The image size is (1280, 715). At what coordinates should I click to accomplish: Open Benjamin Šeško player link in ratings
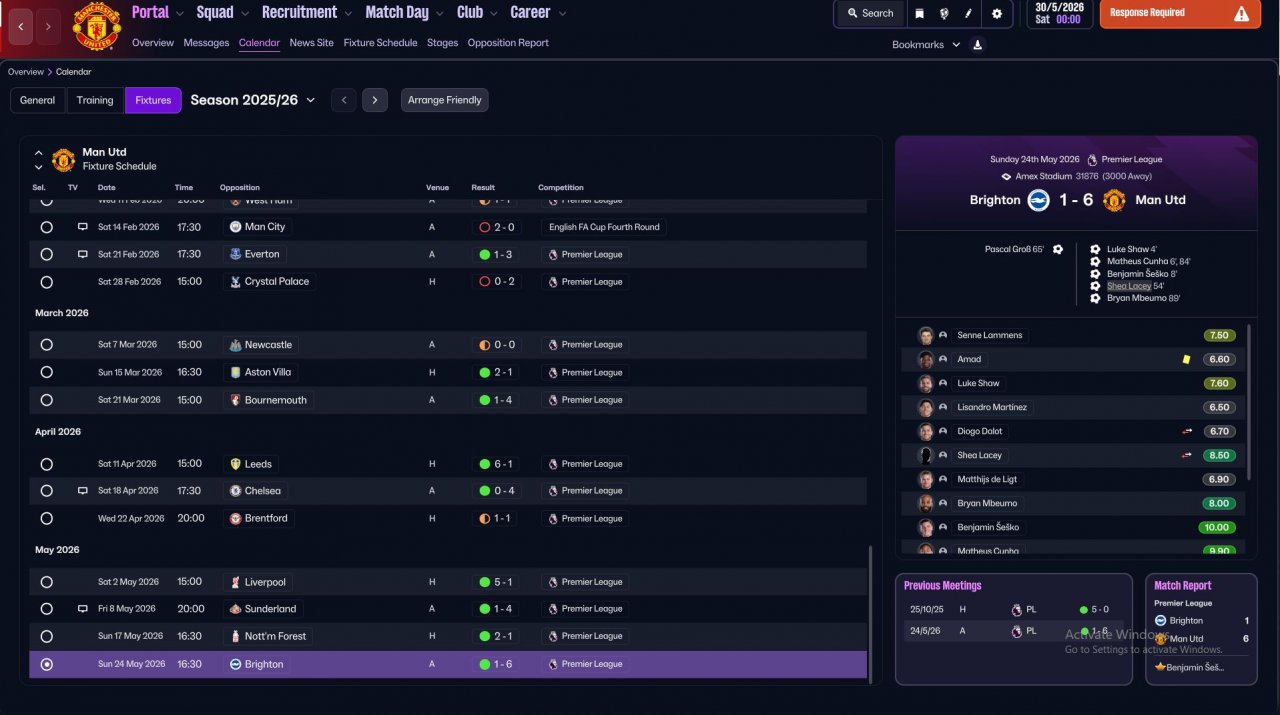(x=987, y=527)
